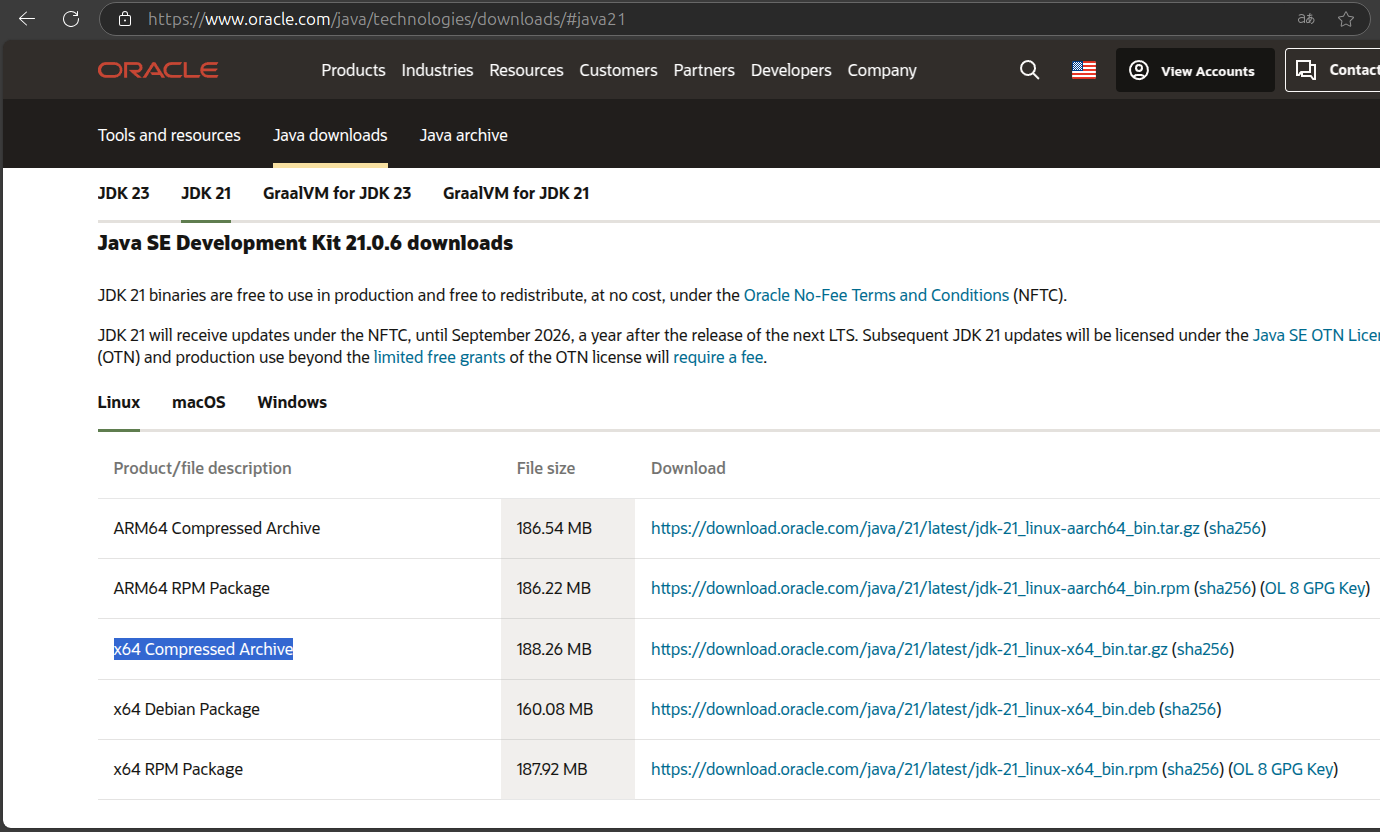Open the Company menu
Screen dimensions: 1380x832
point(882,70)
